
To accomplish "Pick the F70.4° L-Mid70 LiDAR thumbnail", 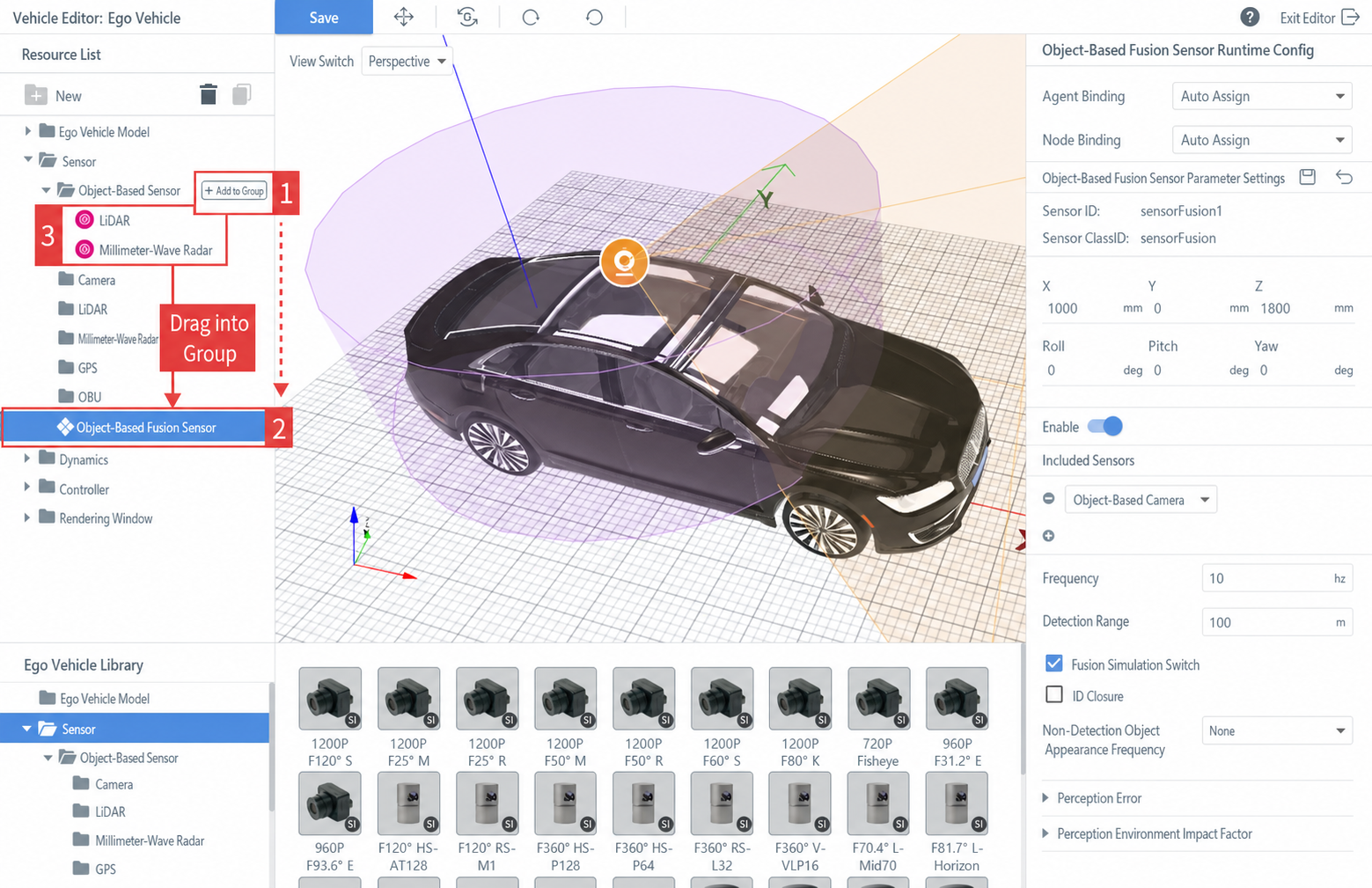I will pos(878,804).
